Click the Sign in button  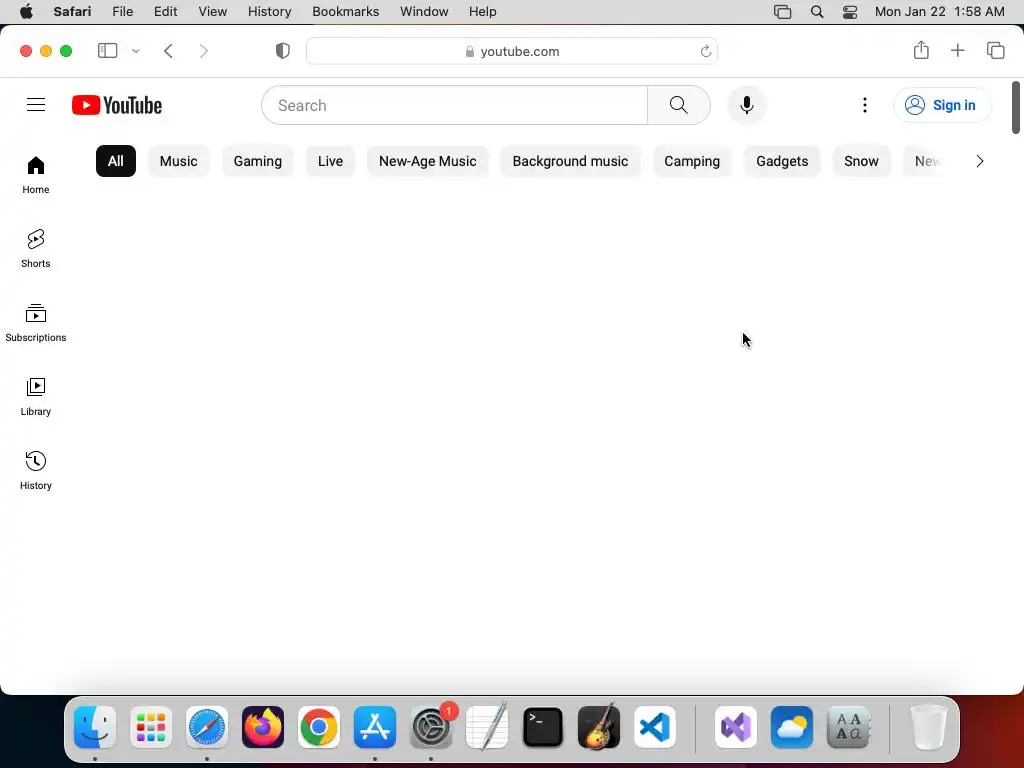pos(942,105)
